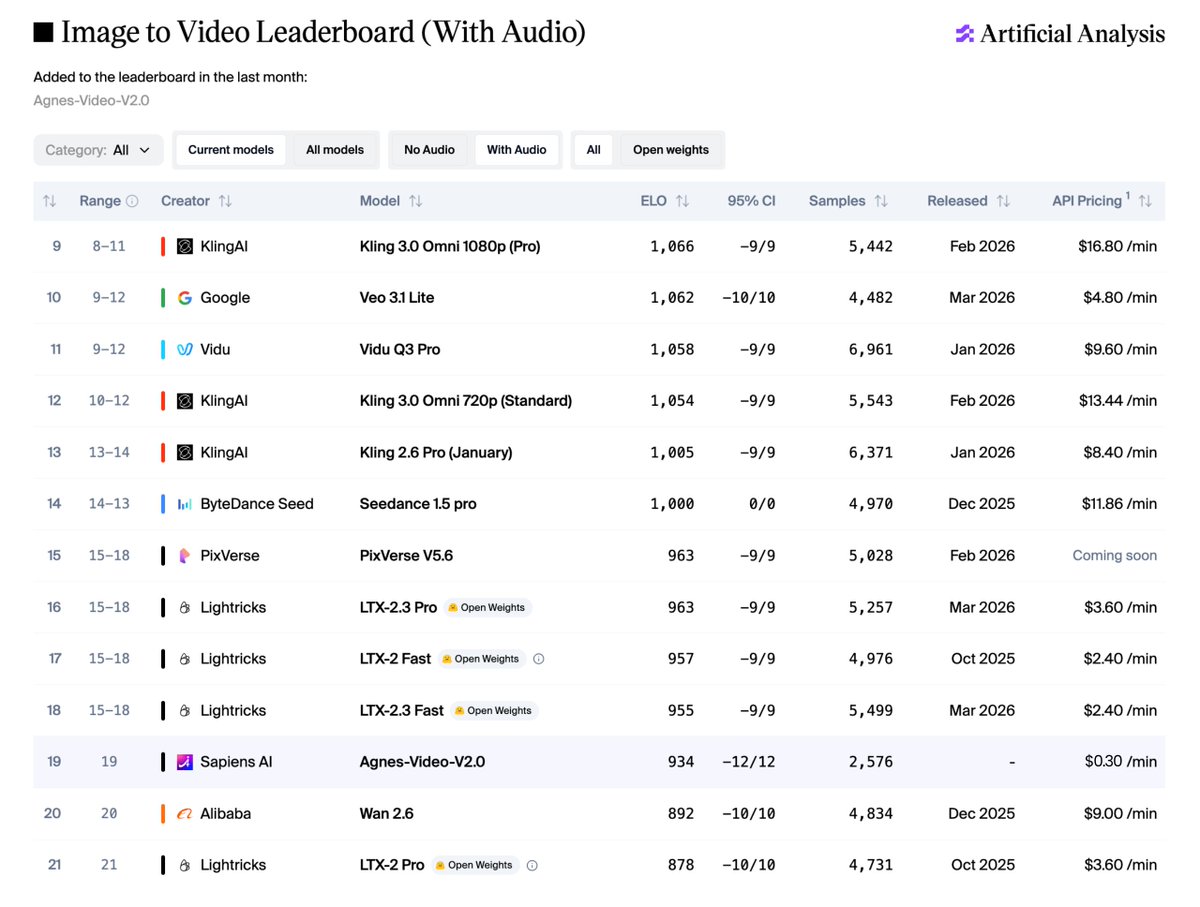Open the Wan 2.6 model
This screenshot has width=1200, height=907.
tap(387, 814)
